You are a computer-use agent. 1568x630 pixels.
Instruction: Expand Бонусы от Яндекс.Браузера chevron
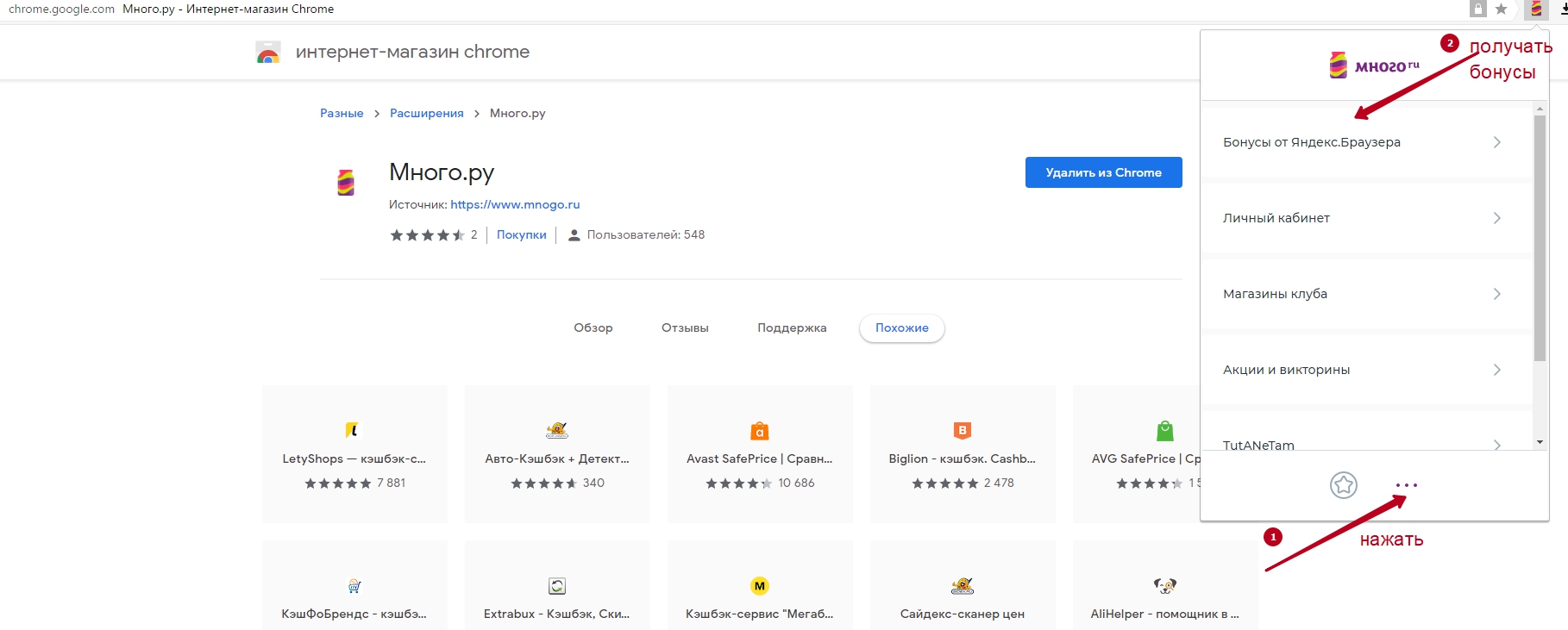click(1497, 142)
